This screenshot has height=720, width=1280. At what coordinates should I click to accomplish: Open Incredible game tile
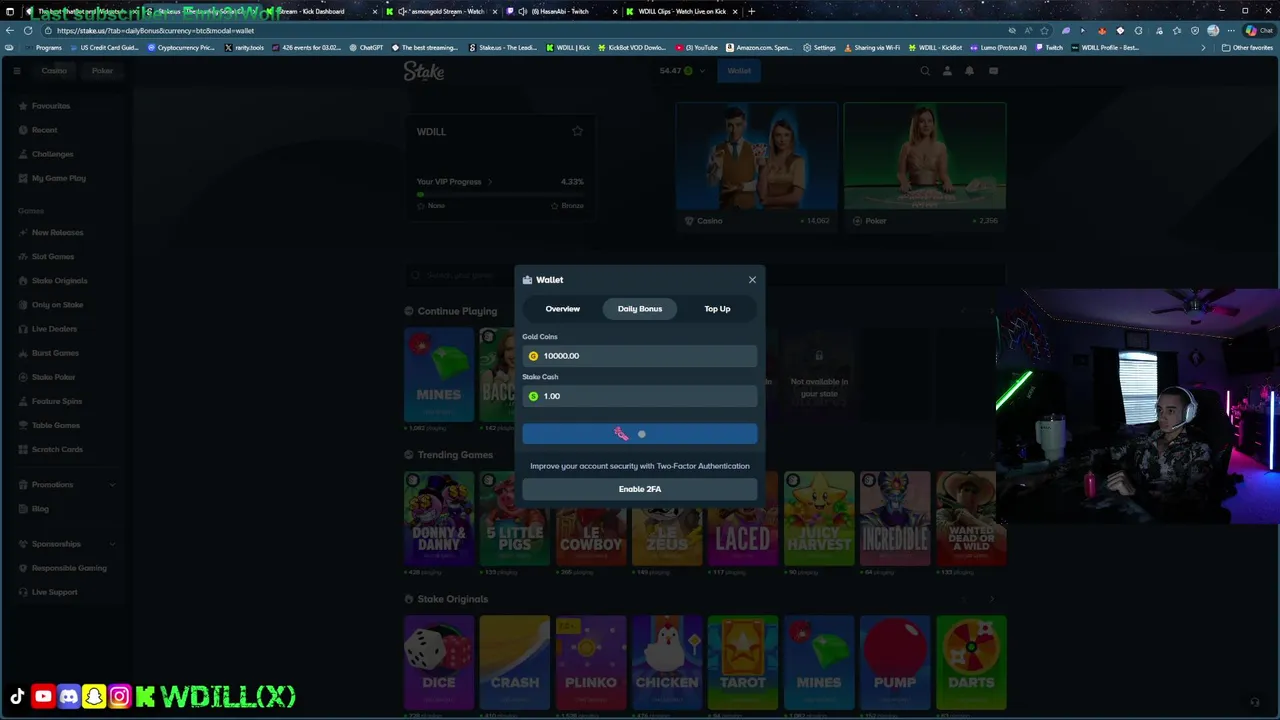click(x=895, y=519)
